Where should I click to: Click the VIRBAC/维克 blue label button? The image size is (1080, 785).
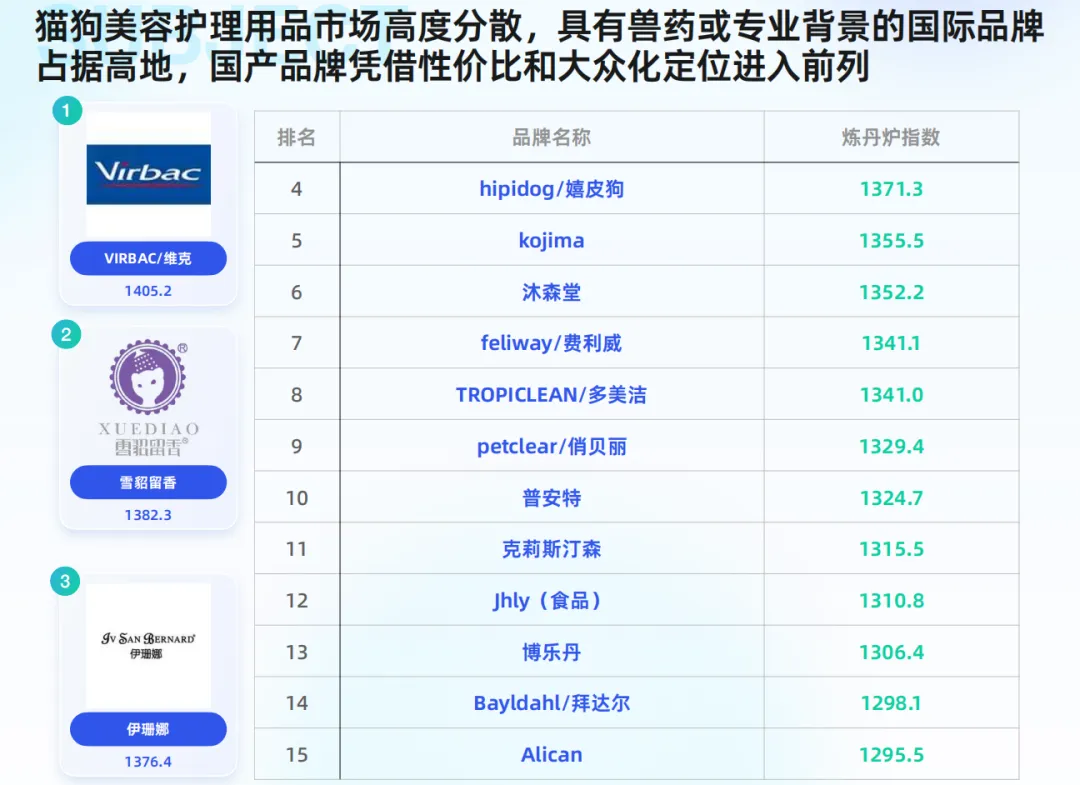pos(148,258)
